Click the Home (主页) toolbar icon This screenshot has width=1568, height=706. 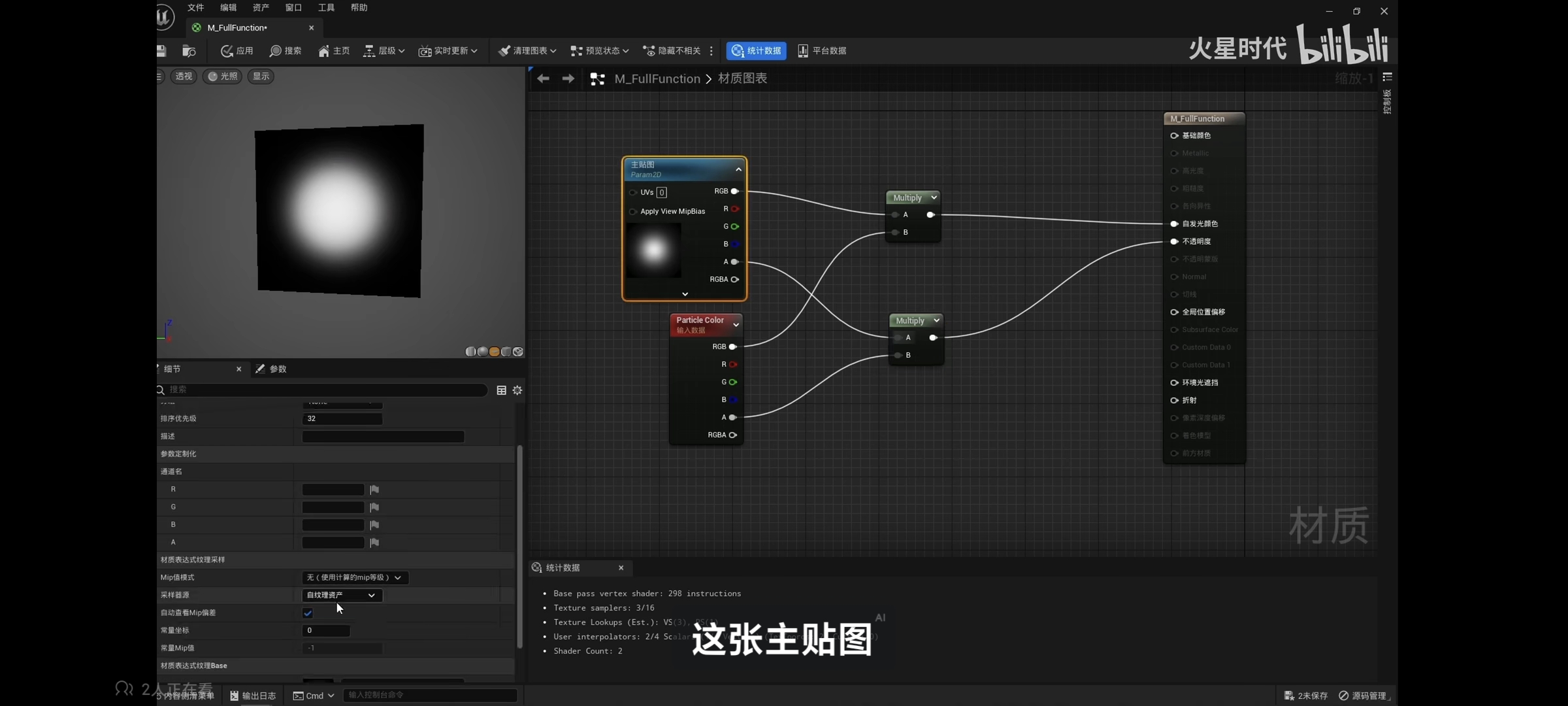pyautogui.click(x=324, y=51)
